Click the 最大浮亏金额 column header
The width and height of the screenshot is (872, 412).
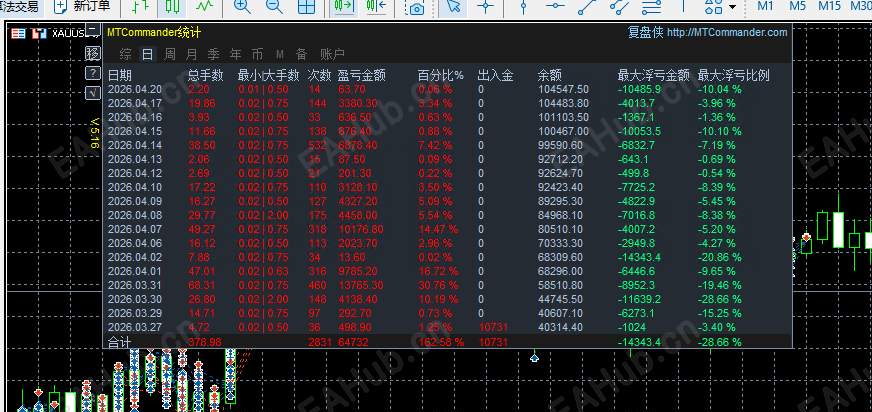coord(654,75)
